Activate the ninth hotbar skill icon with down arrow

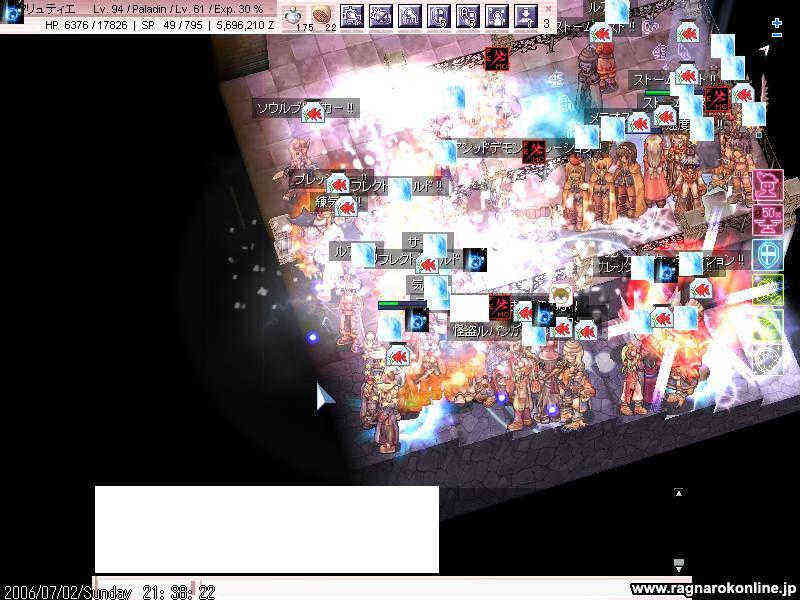pyautogui.click(x=526, y=16)
